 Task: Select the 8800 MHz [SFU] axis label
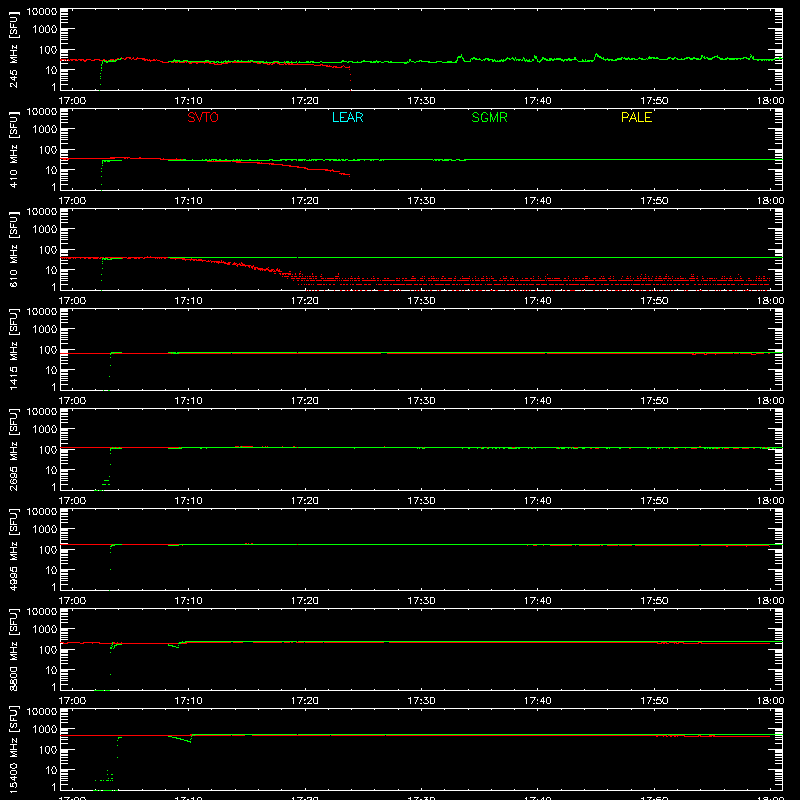(13, 649)
